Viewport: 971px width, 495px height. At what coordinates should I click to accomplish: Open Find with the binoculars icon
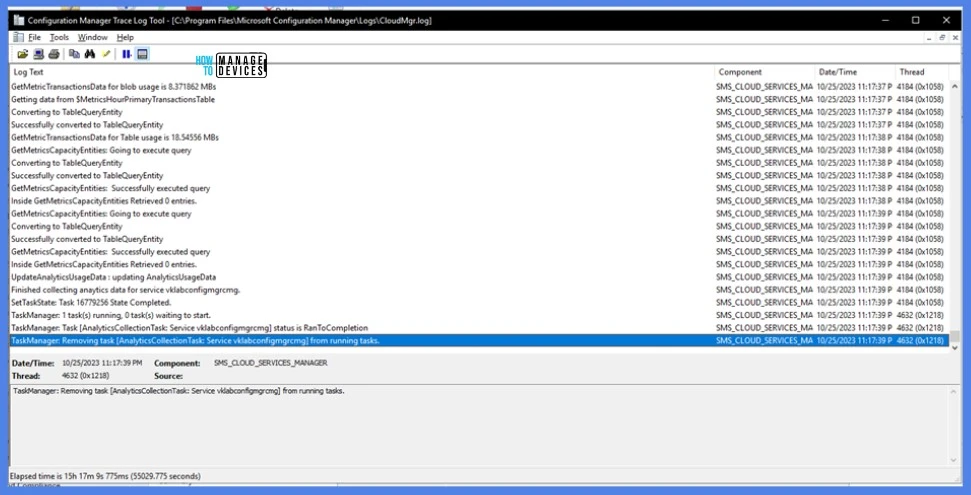coord(90,55)
